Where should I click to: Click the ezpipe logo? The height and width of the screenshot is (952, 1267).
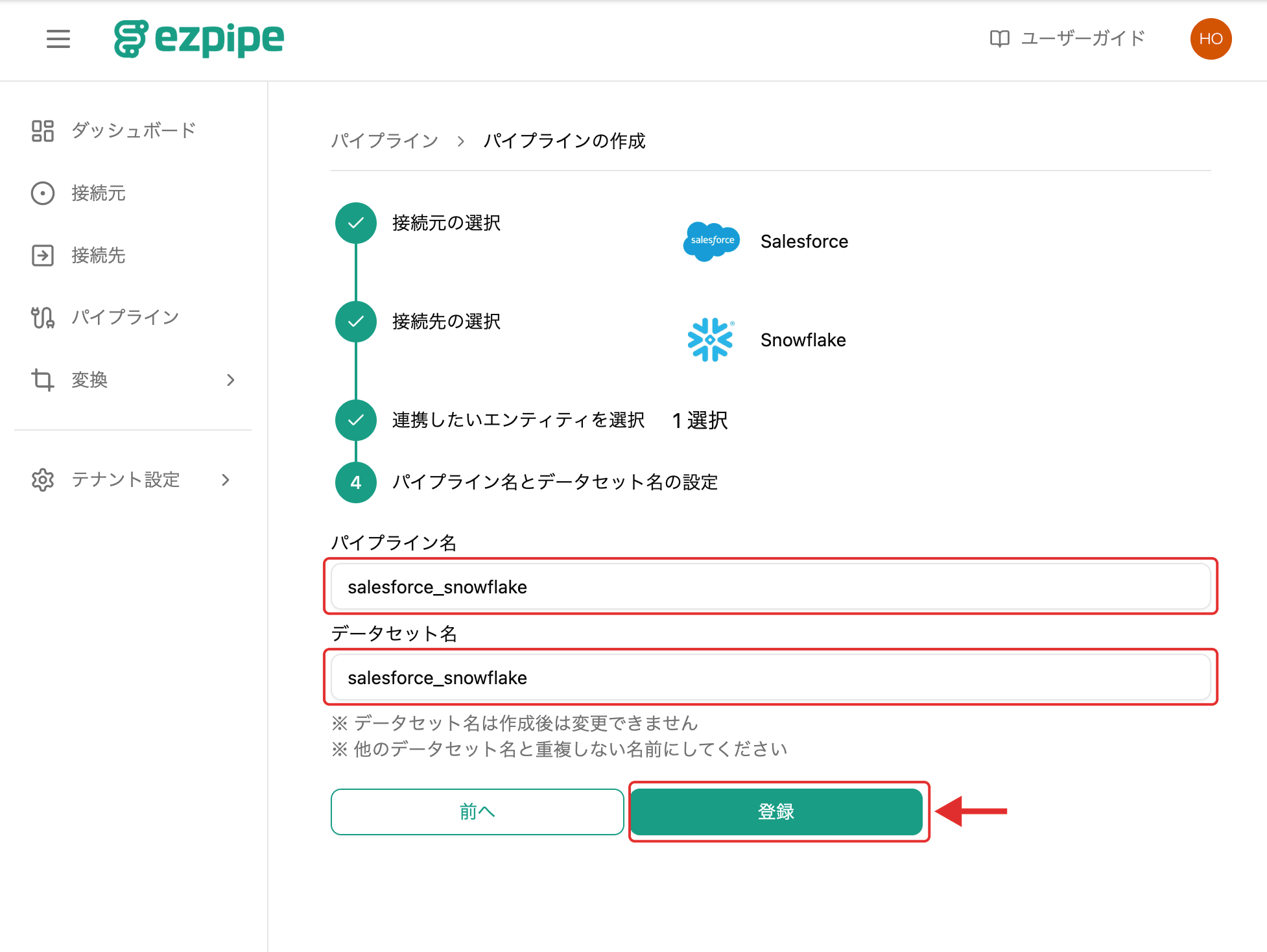(x=199, y=39)
